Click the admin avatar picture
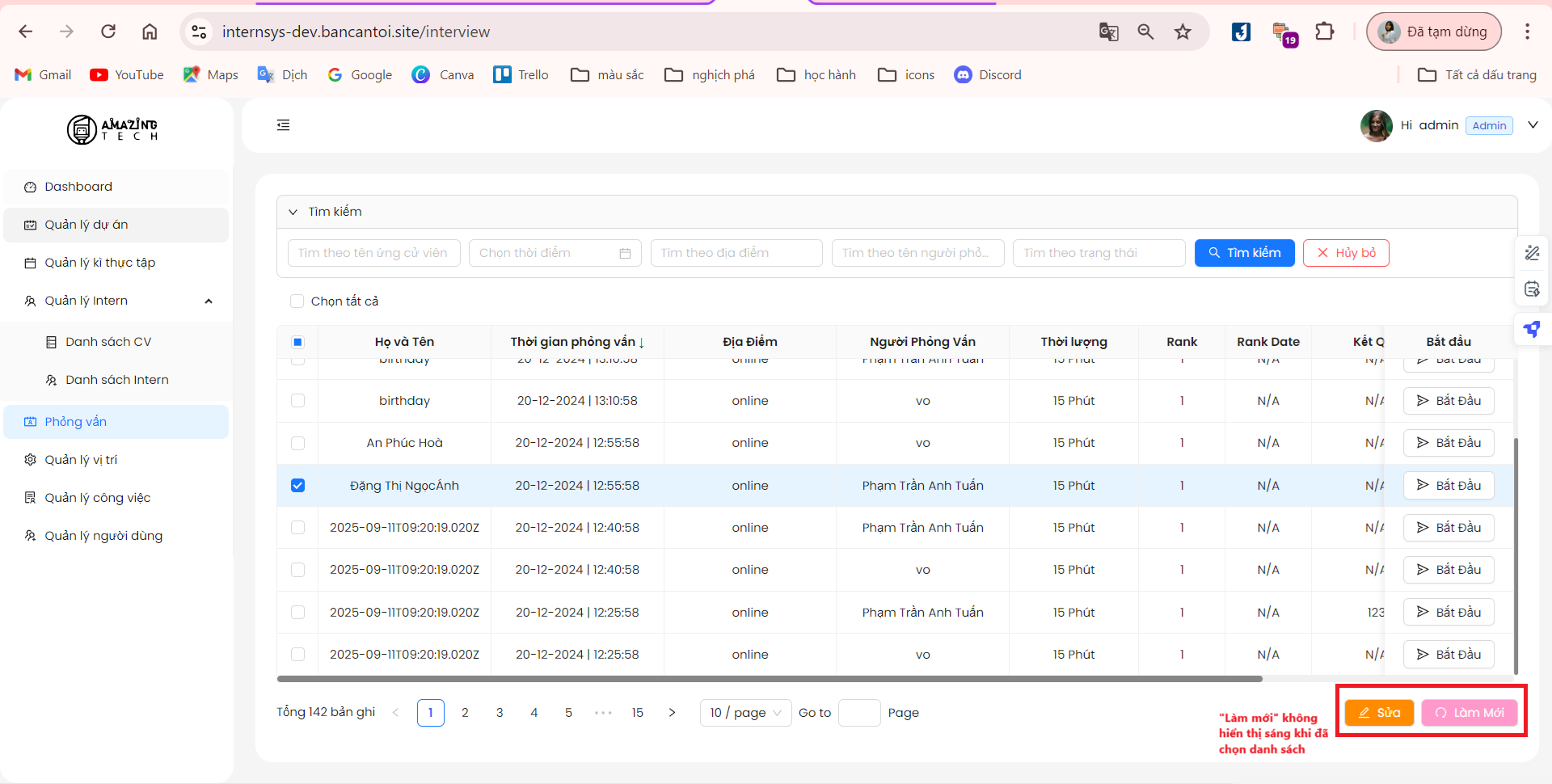Viewport: 1552px width, 784px height. [1376, 125]
